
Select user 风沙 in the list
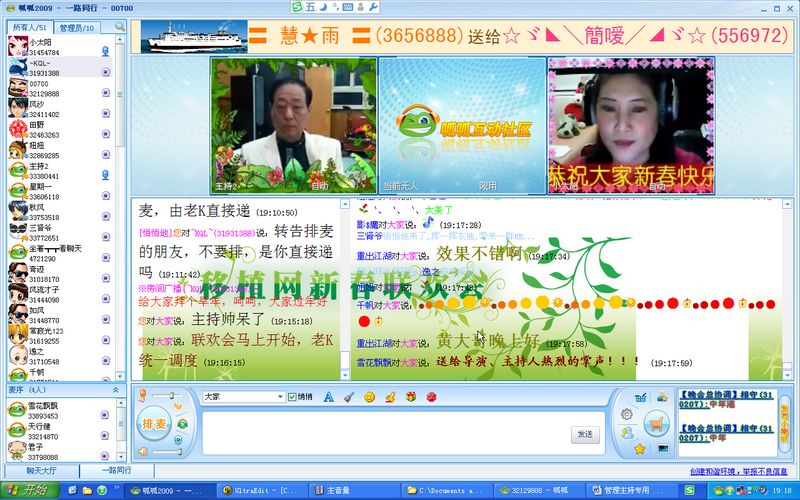[60, 109]
